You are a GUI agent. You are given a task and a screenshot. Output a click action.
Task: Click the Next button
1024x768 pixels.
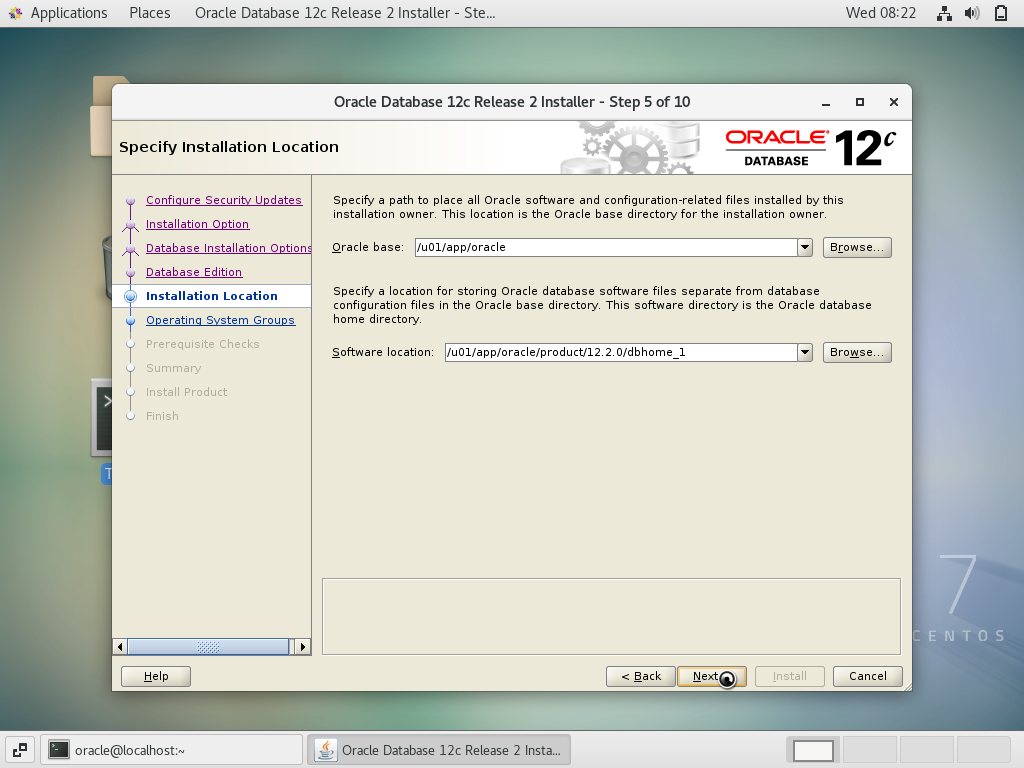(x=712, y=677)
